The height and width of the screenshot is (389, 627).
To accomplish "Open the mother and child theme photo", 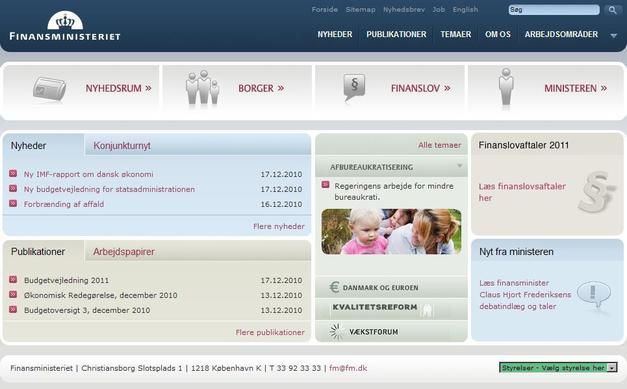I will click(391, 231).
